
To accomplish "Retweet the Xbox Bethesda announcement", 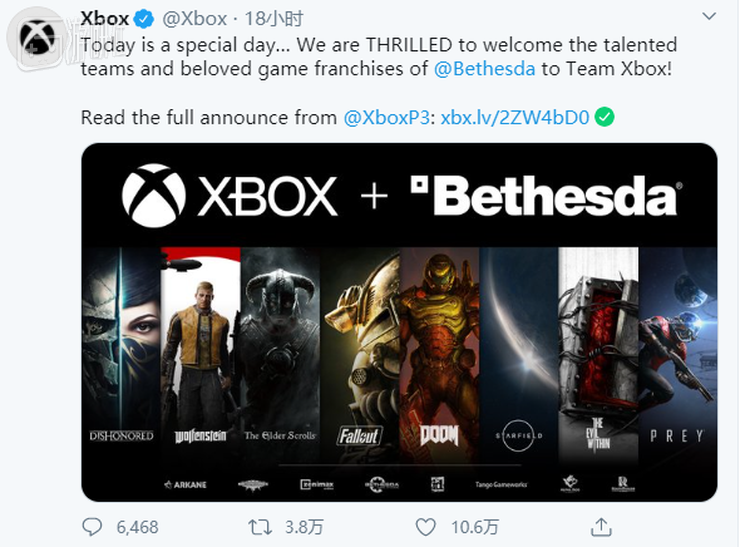I will (x=261, y=526).
